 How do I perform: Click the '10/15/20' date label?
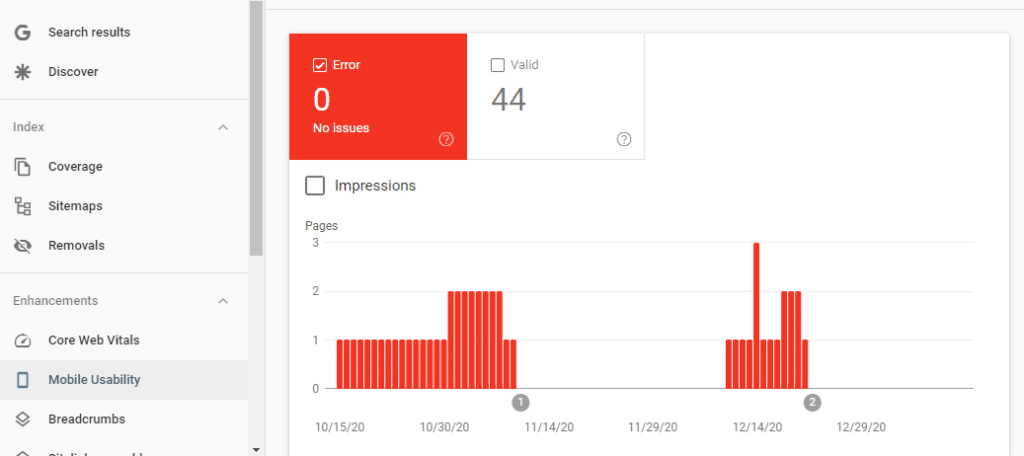340,427
